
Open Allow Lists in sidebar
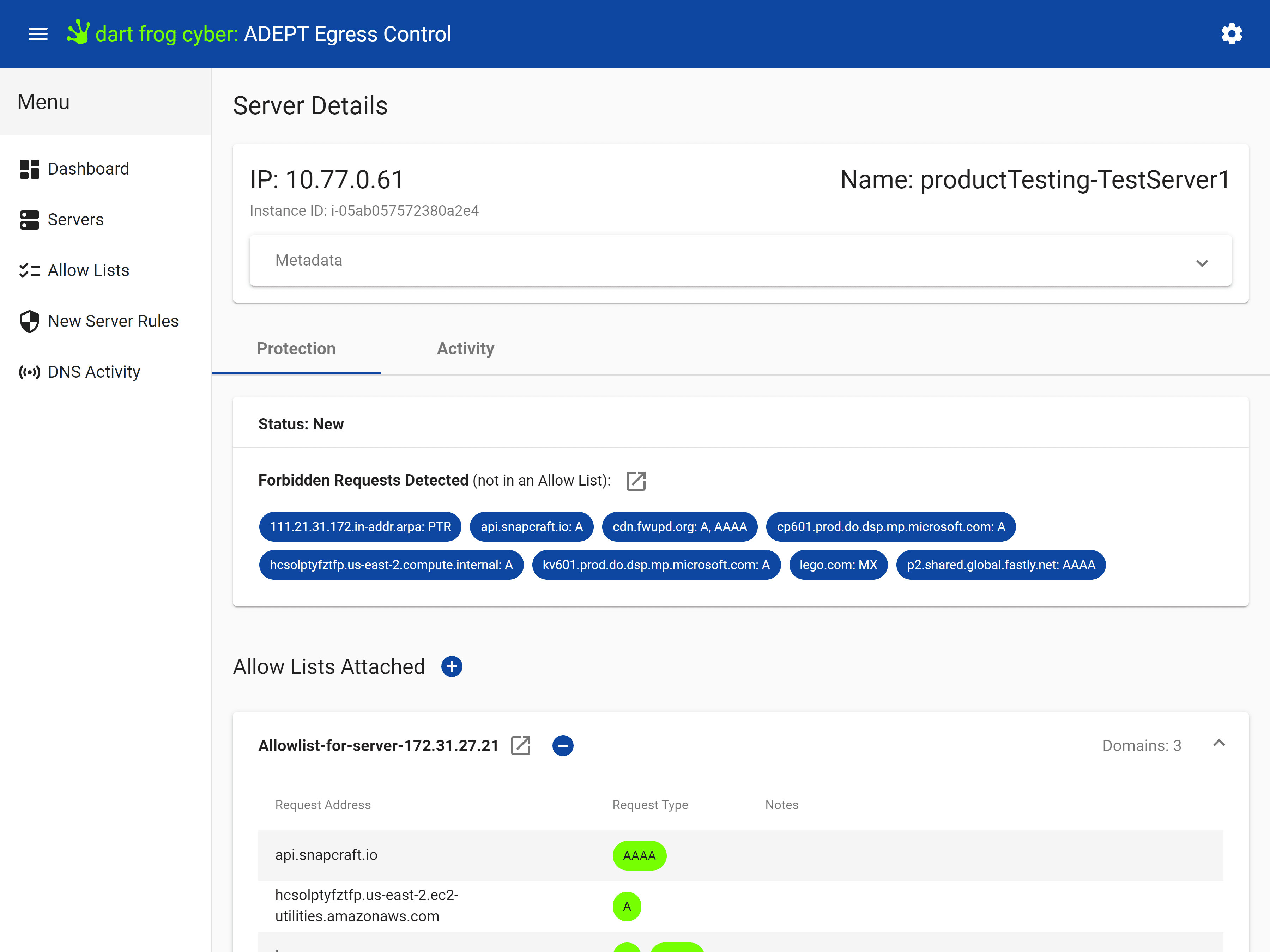tap(88, 270)
